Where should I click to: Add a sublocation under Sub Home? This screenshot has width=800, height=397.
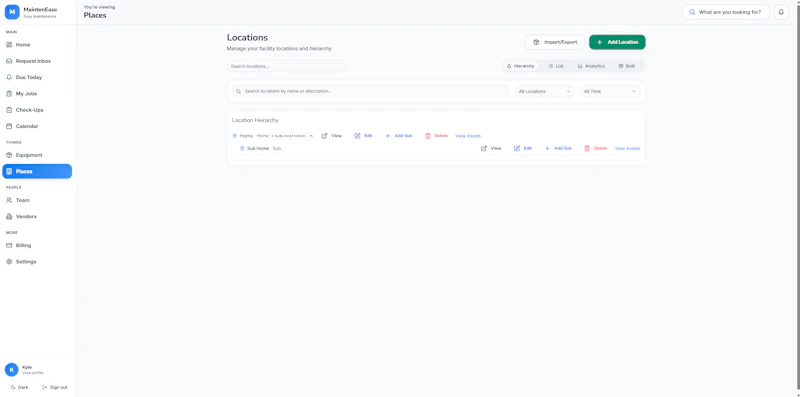(x=558, y=148)
